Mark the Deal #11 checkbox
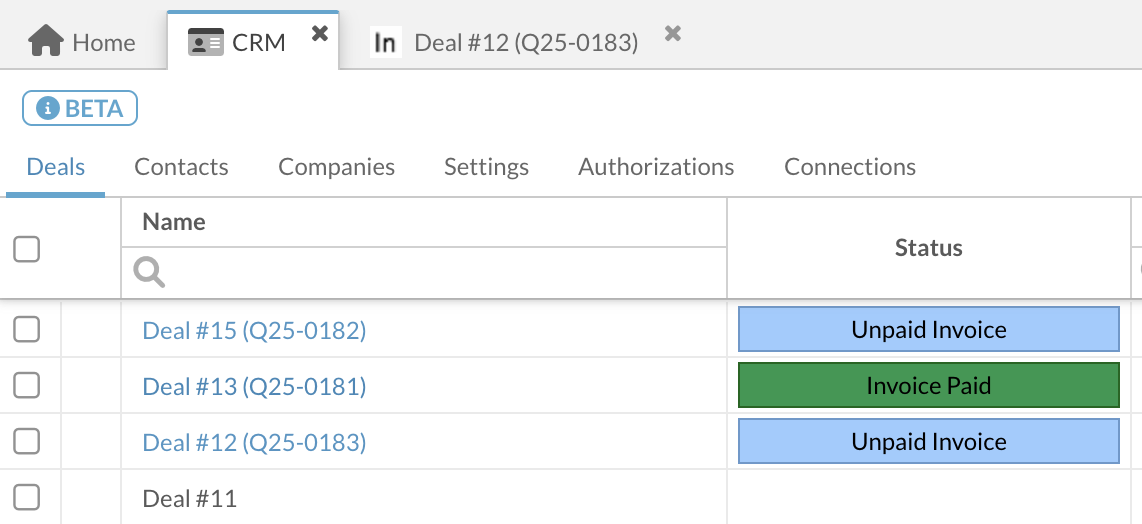 pyautogui.click(x=26, y=497)
